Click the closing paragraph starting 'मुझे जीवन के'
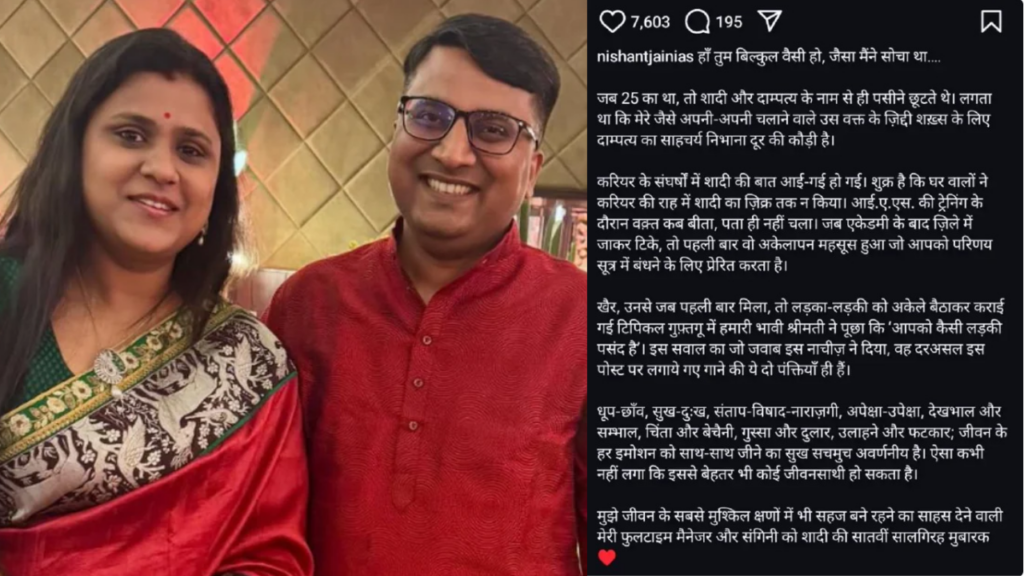Viewport: 1024px width, 576px height. (x=799, y=526)
